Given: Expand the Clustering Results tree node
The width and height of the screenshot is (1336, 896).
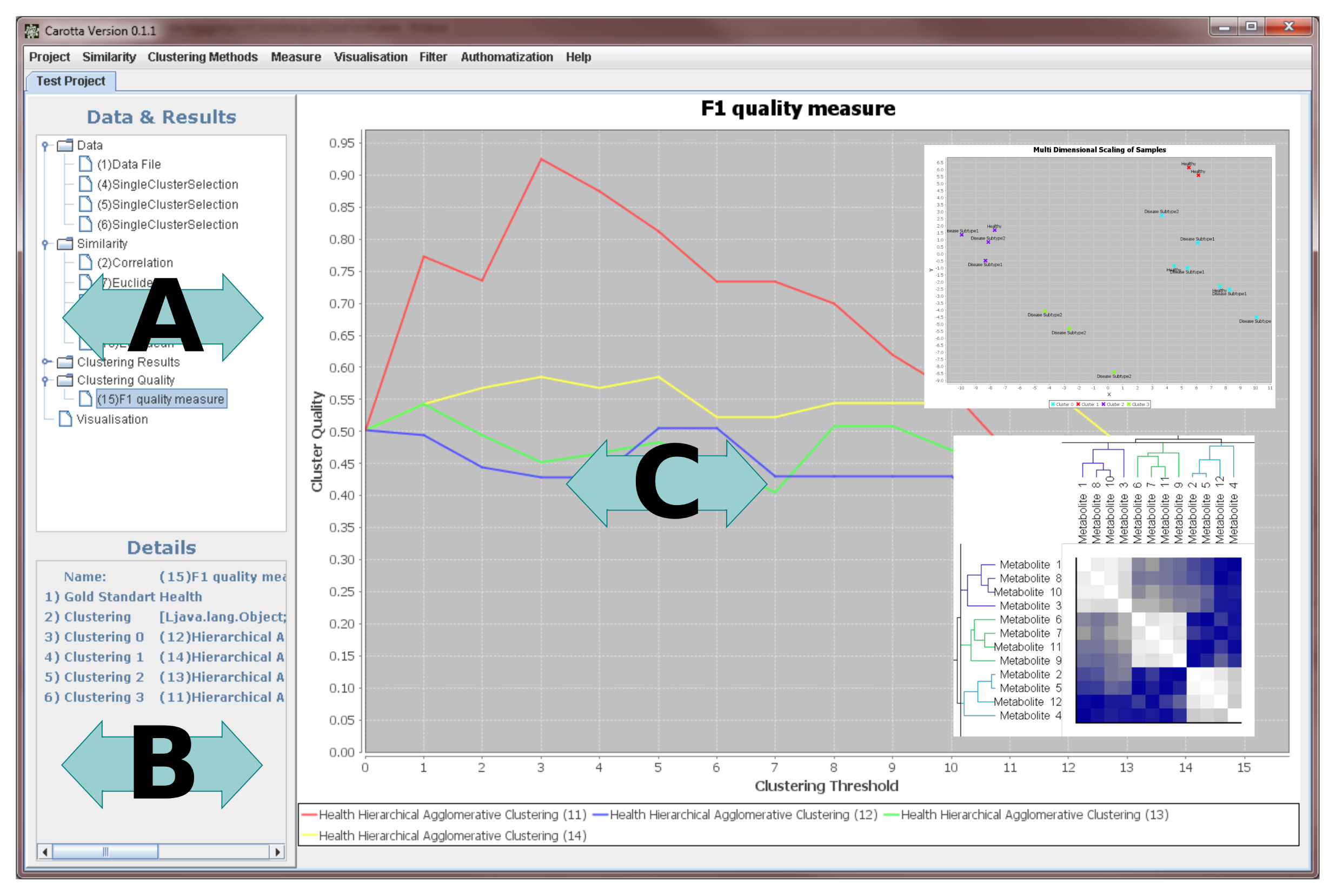Looking at the screenshot, I should click(x=46, y=362).
